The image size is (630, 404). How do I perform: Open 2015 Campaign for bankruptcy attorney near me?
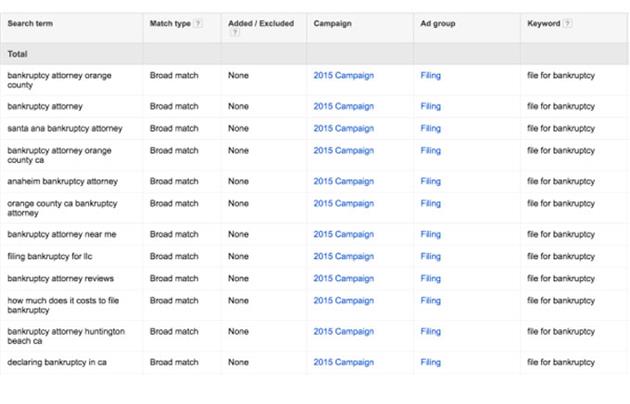click(343, 234)
